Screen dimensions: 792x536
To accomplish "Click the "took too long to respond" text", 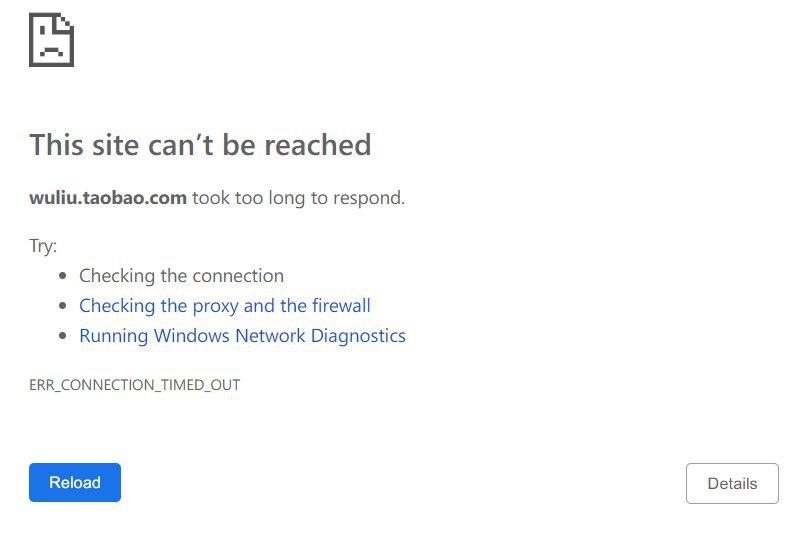I will point(298,198).
